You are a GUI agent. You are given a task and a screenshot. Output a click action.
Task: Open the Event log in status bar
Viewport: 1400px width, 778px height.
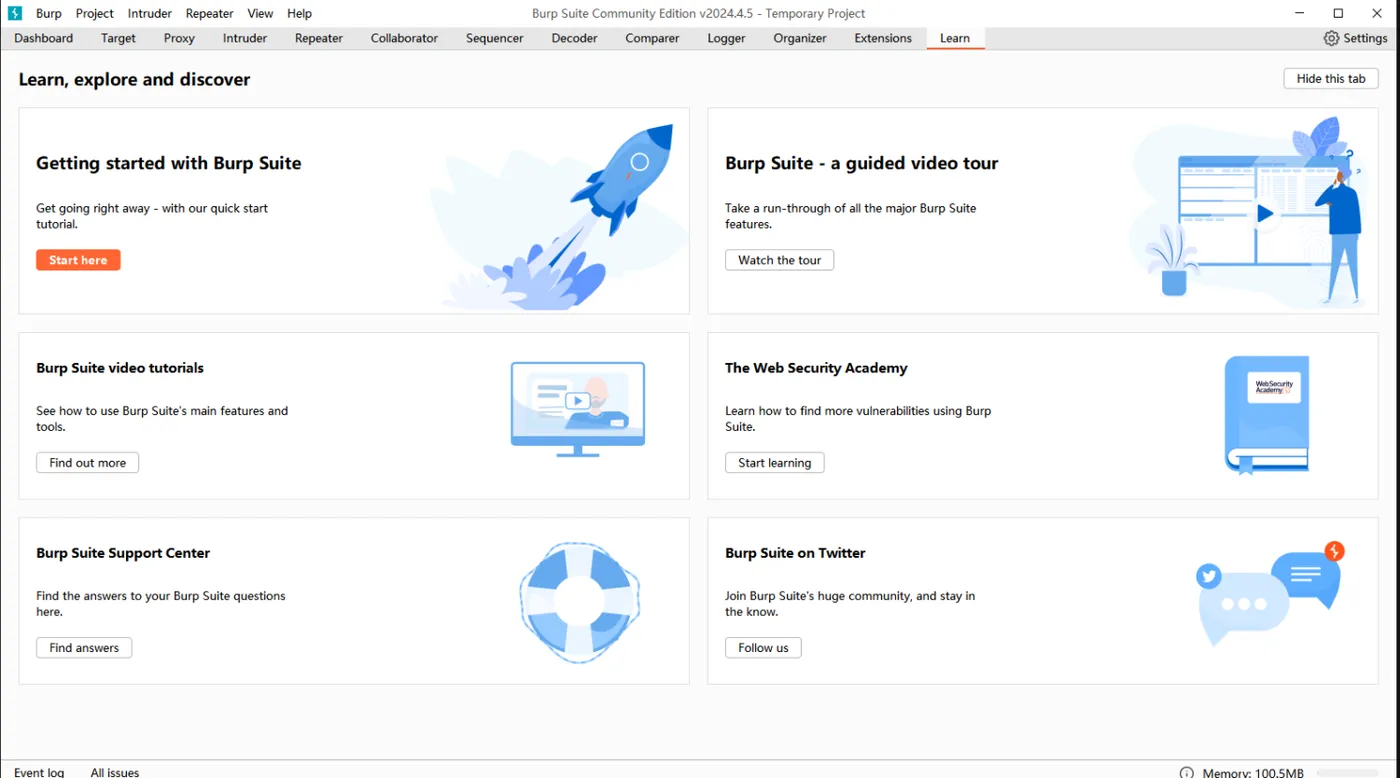[x=39, y=772]
